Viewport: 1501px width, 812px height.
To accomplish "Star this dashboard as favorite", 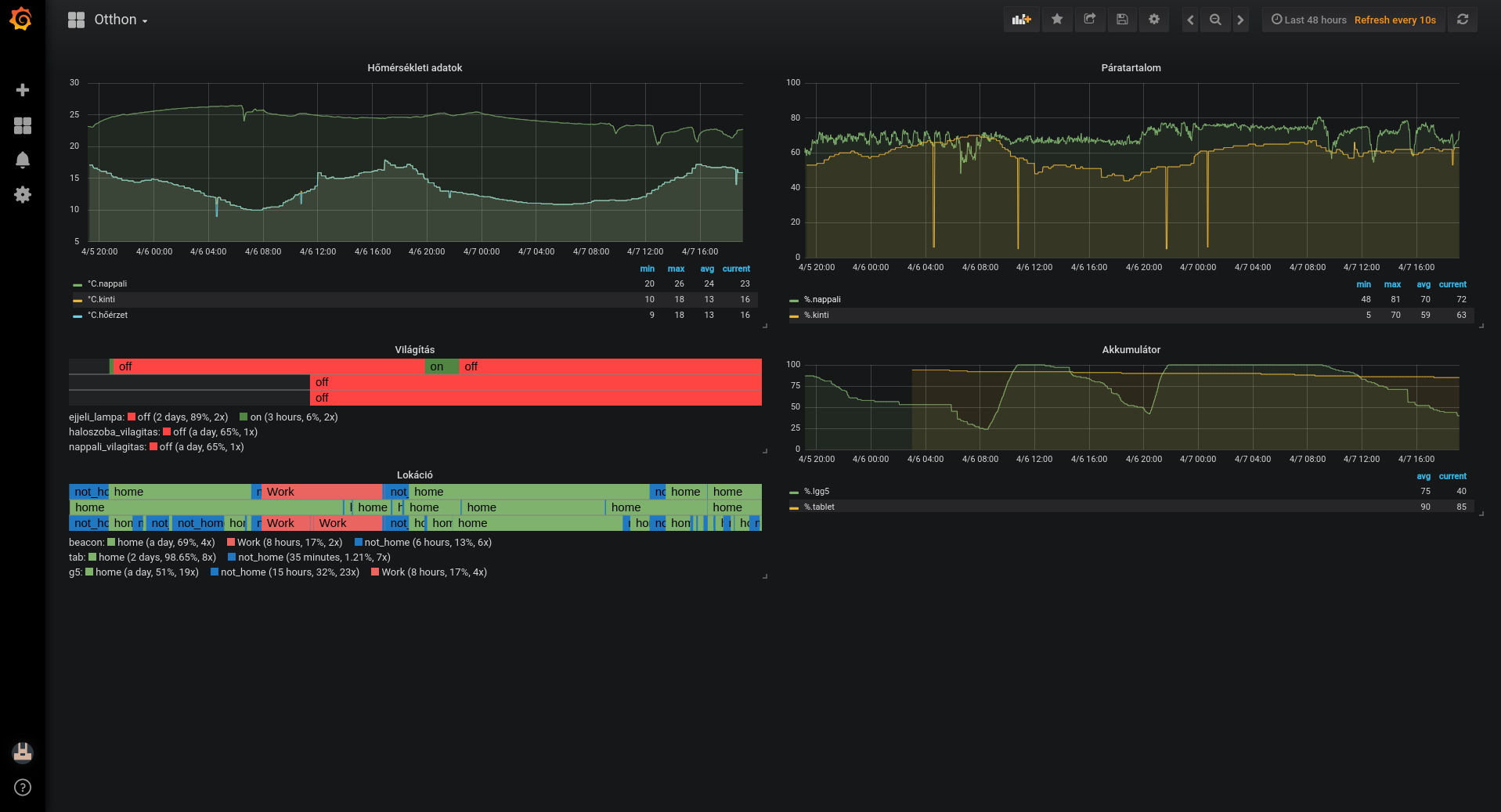I will pyautogui.click(x=1056, y=20).
